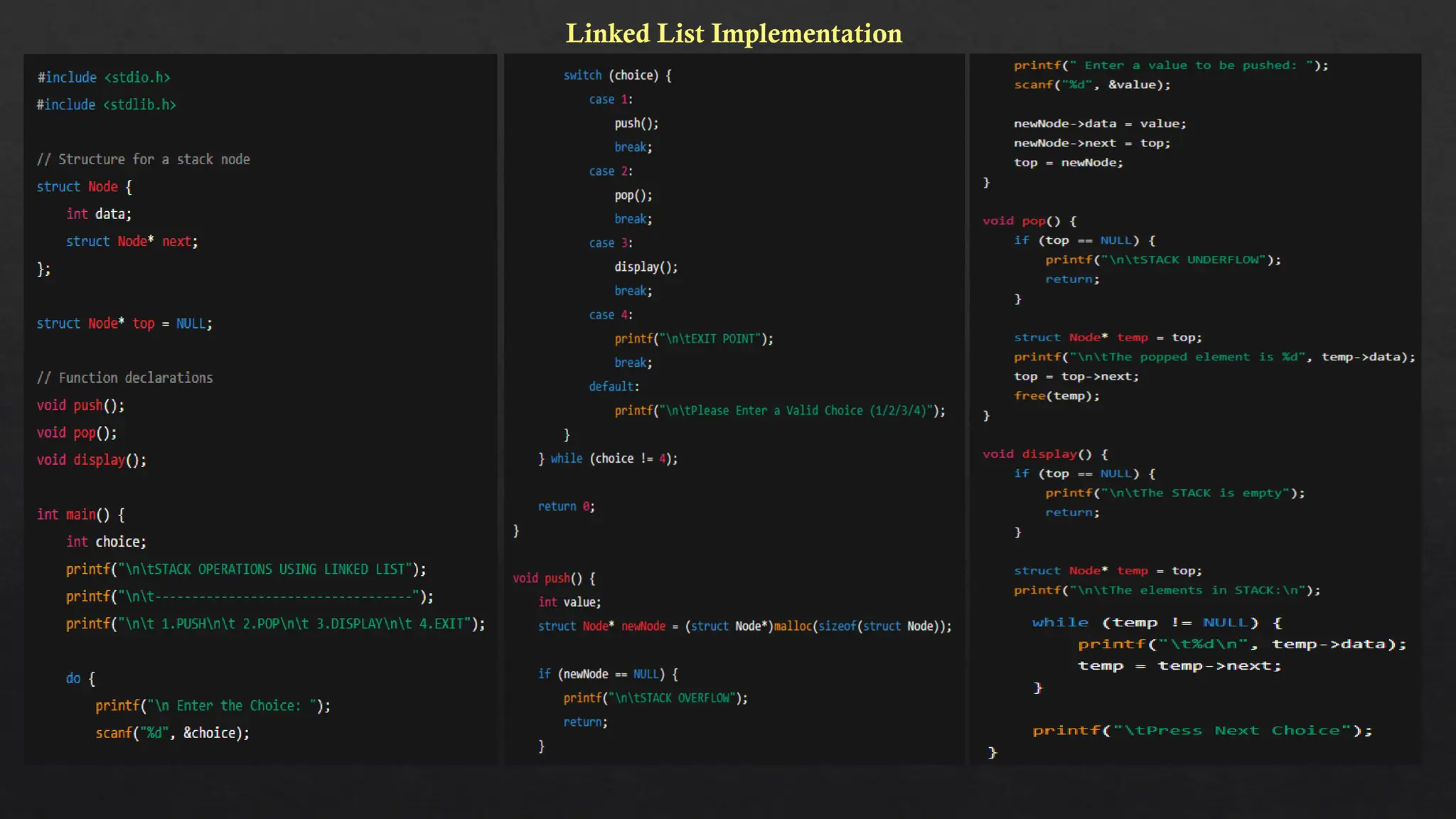The height and width of the screenshot is (819, 1456).
Task: Click the void push(); declaration
Action: 81,405
